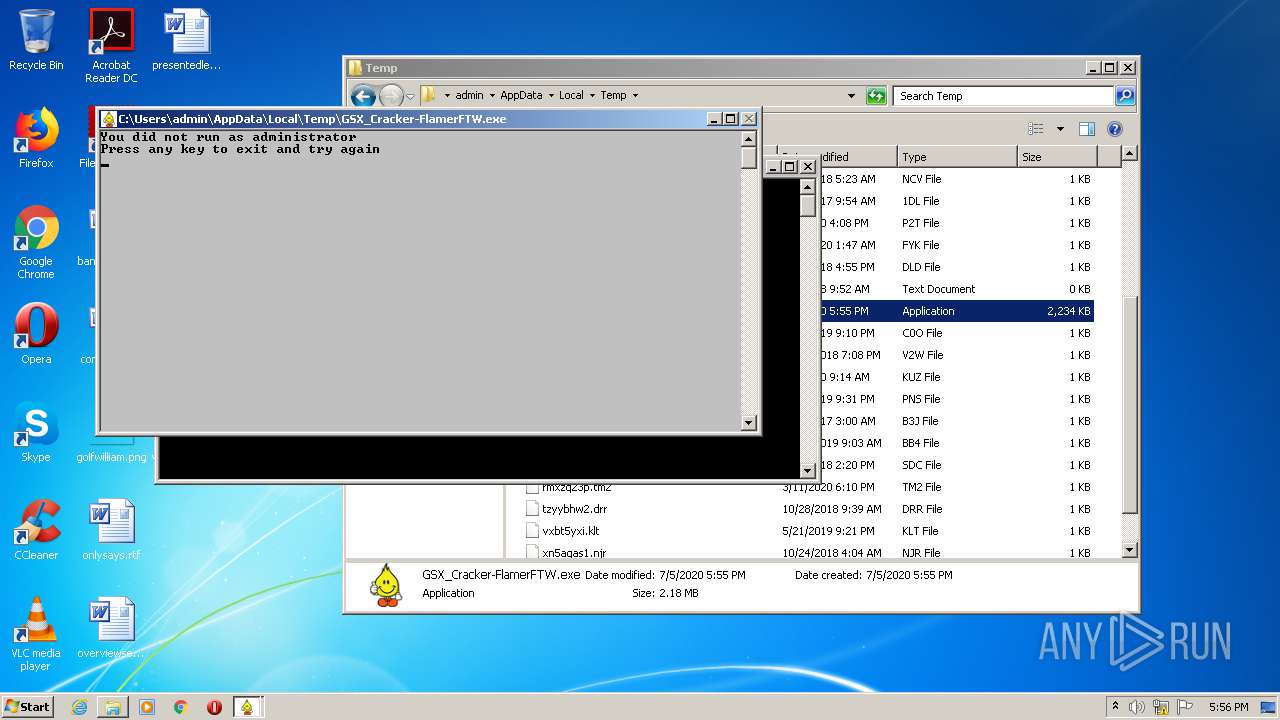Viewport: 1280px width, 720px height.
Task: Open Opera from the taskbar
Action: pos(214,707)
